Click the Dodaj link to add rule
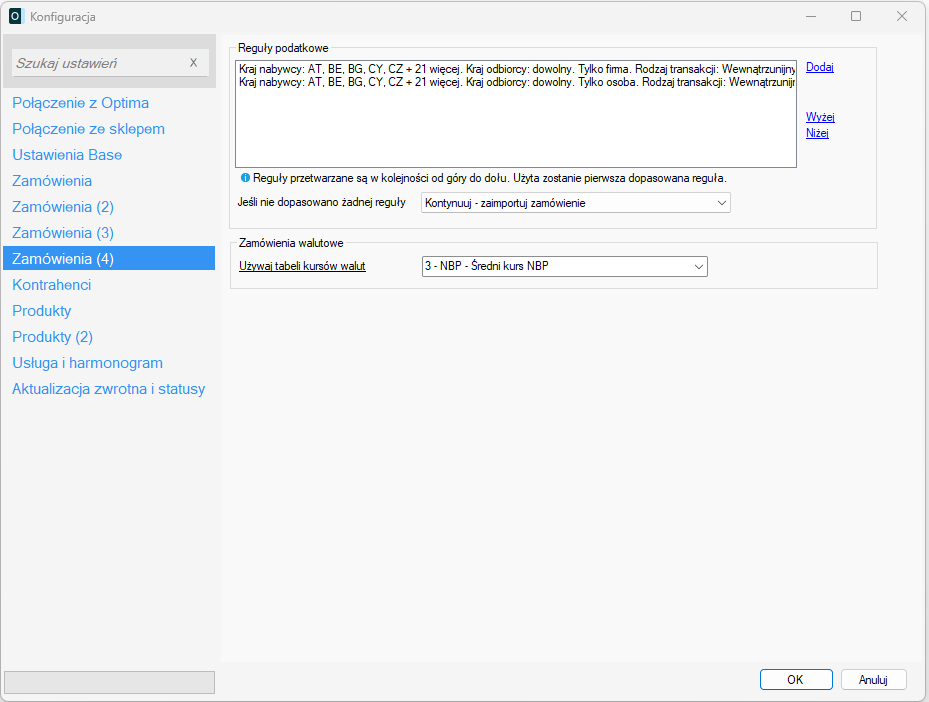This screenshot has width=929, height=702. pos(819,68)
